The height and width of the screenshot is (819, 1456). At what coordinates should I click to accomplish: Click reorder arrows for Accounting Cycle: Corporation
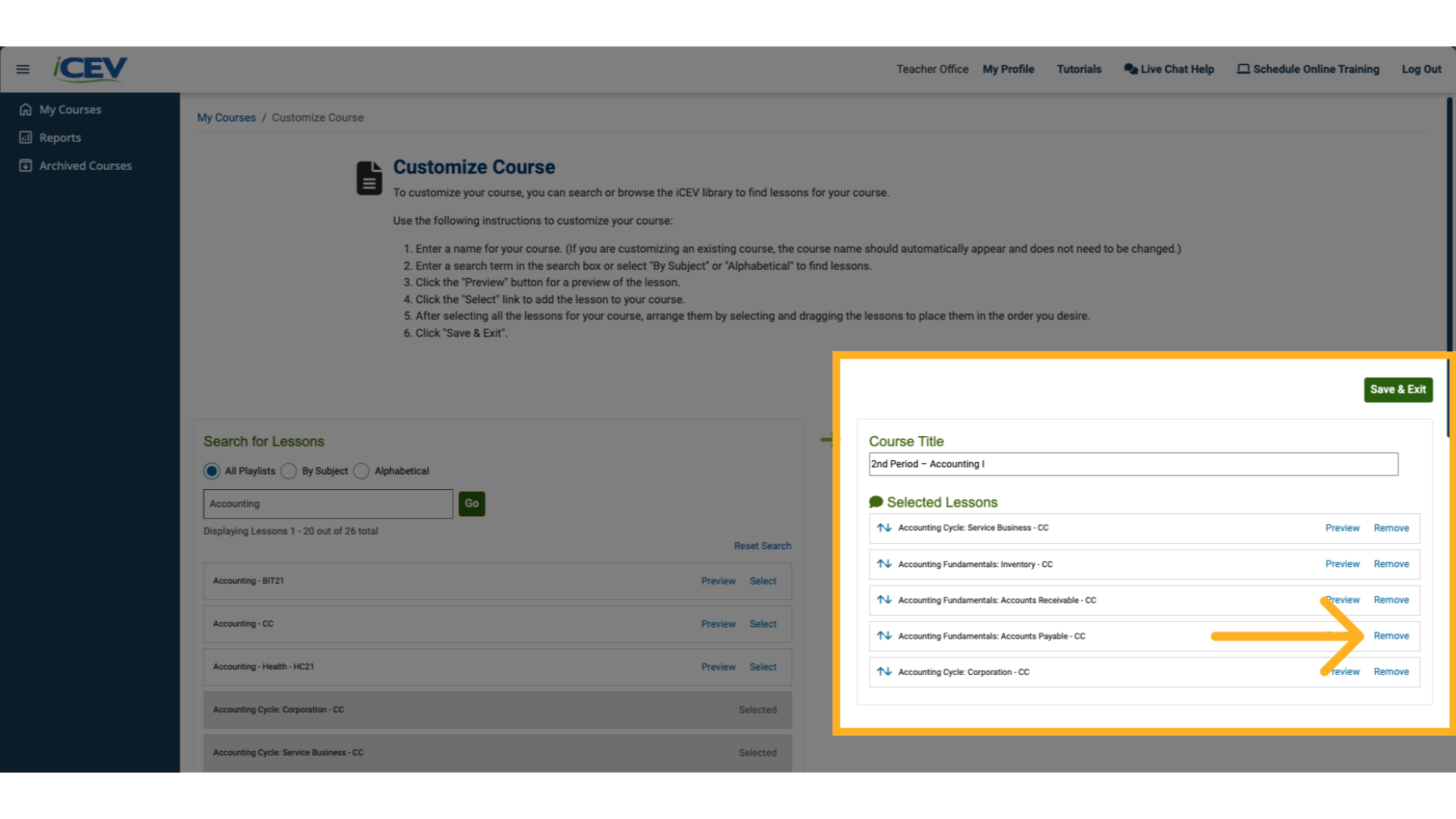pos(884,672)
